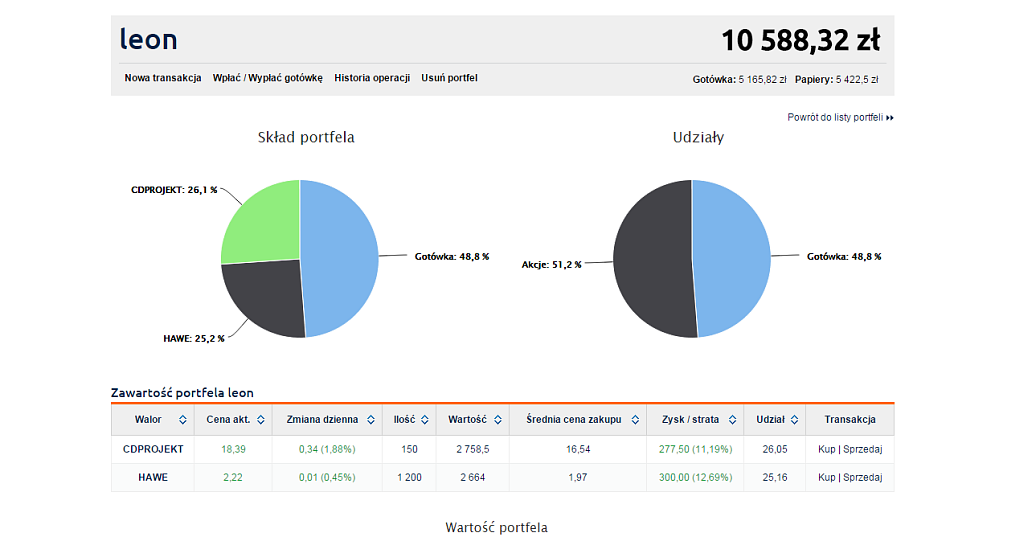Click Sprzedaj in the HAWE row
1024x541 pixels.
coord(863,478)
